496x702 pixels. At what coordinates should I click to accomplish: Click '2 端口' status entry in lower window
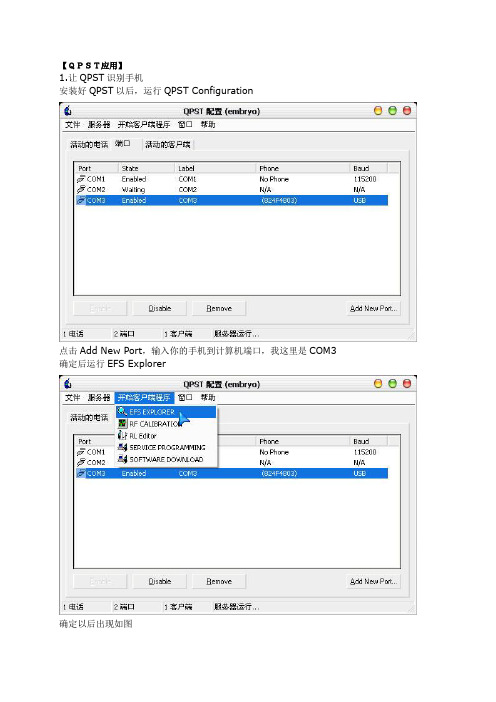point(124,607)
